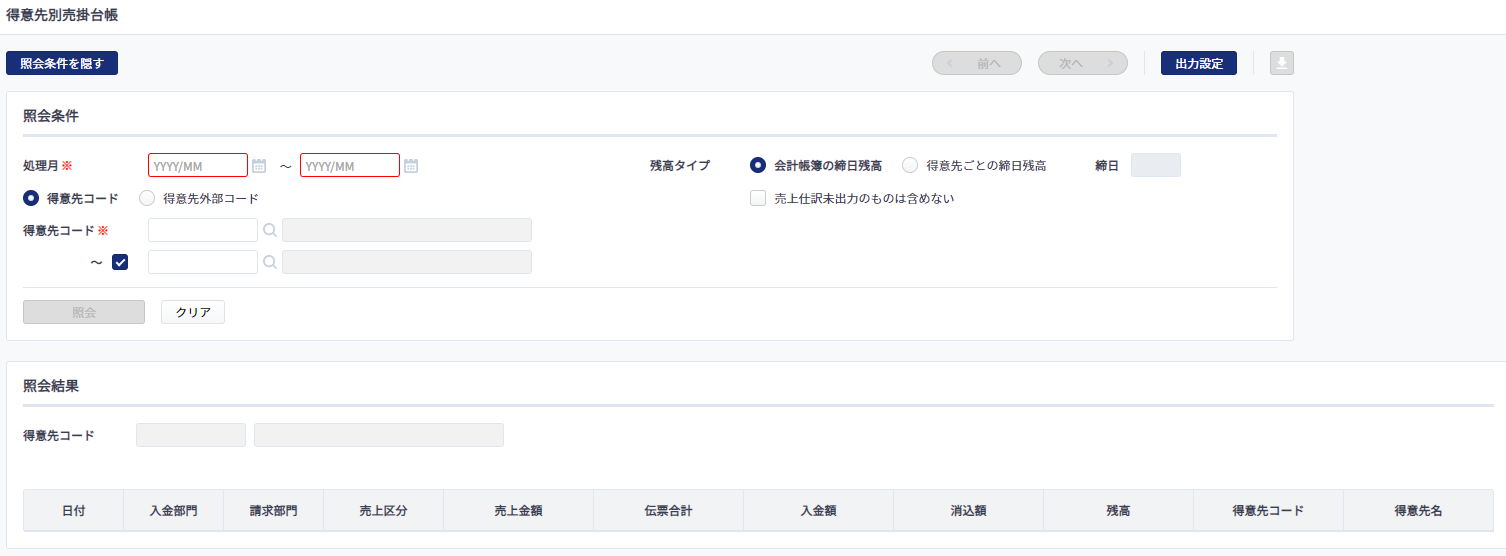Click 日付 column header
Image resolution: width=1506 pixels, height=556 pixels.
tap(73, 511)
